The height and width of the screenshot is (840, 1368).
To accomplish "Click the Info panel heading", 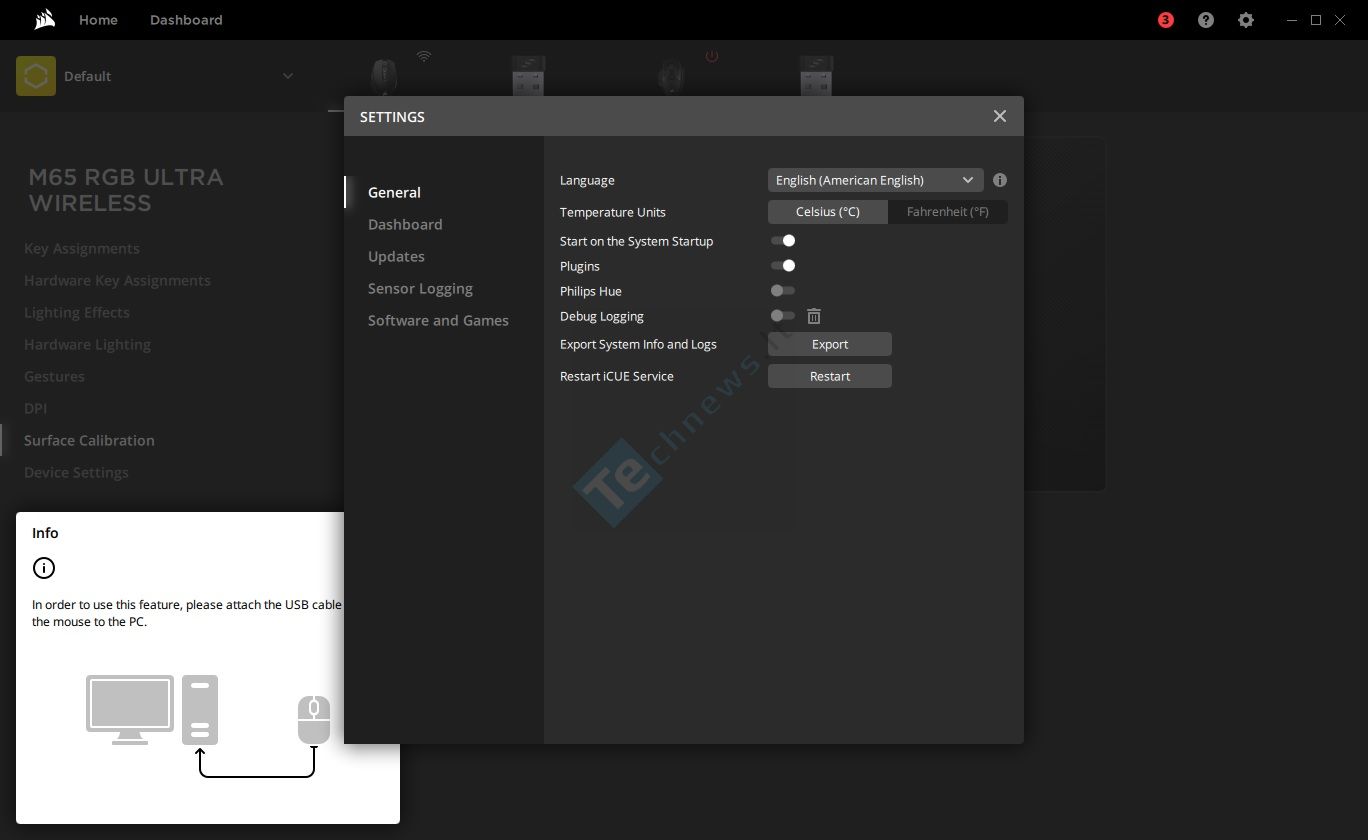I will (45, 533).
